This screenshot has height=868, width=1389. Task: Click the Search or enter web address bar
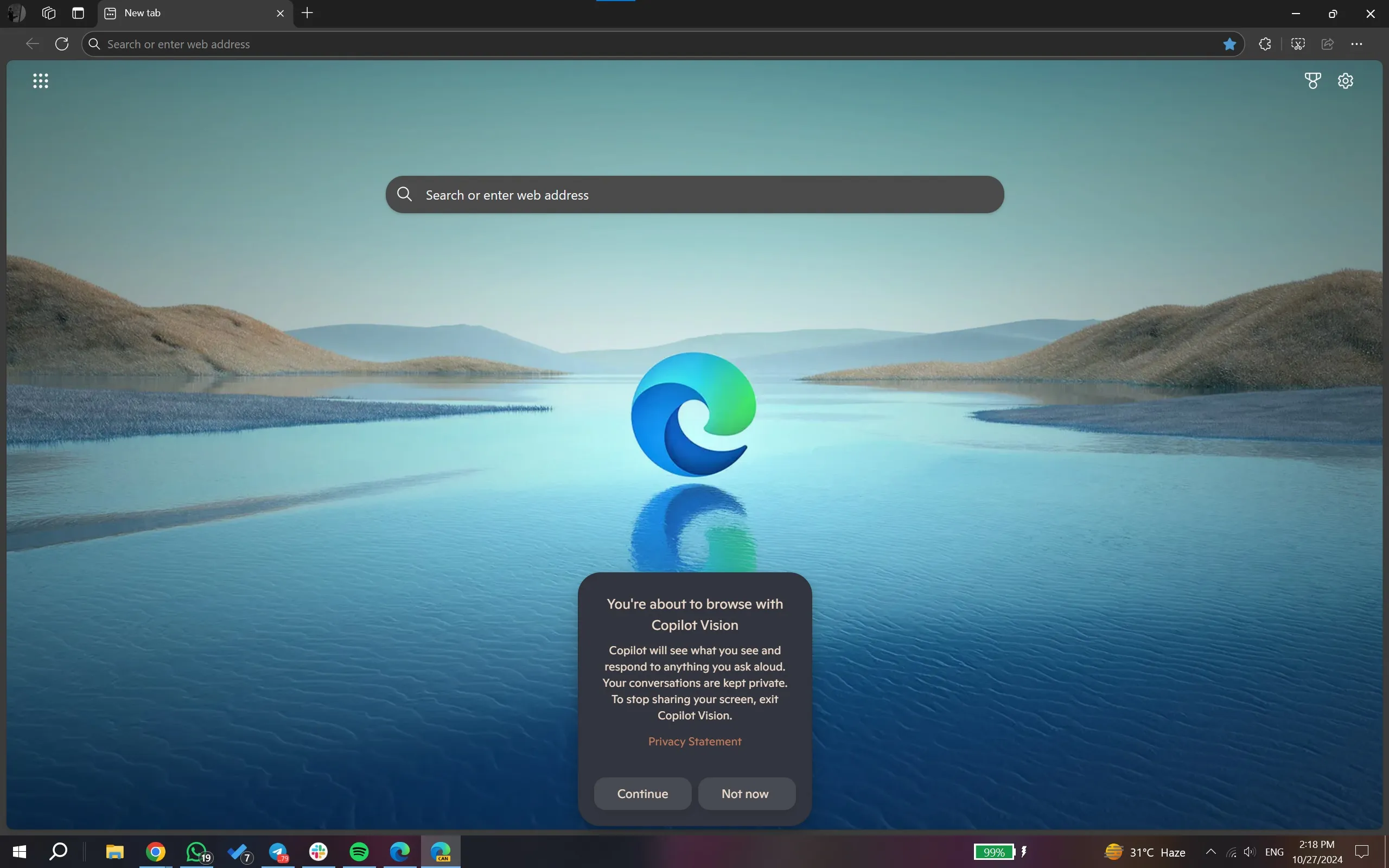(694, 194)
